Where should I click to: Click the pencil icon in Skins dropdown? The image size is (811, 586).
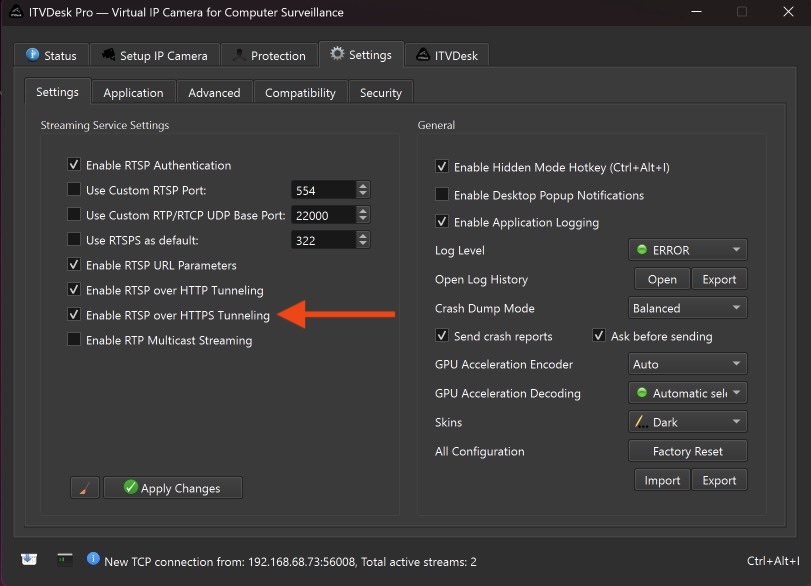tap(641, 421)
